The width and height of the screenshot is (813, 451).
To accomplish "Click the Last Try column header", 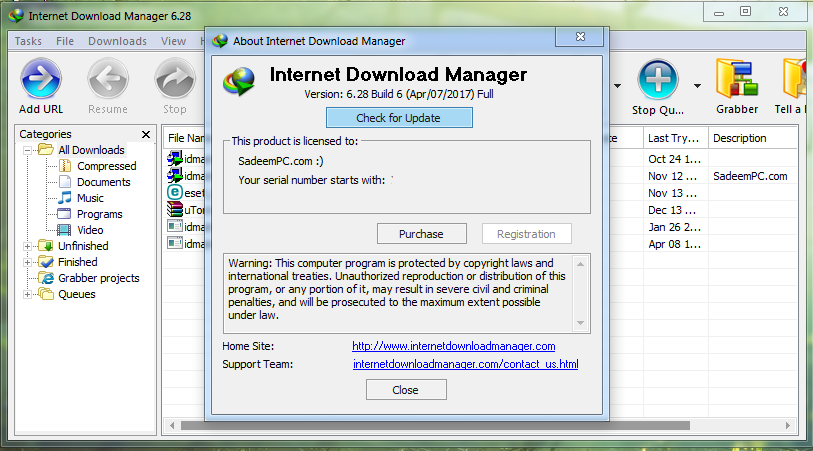I will (676, 138).
